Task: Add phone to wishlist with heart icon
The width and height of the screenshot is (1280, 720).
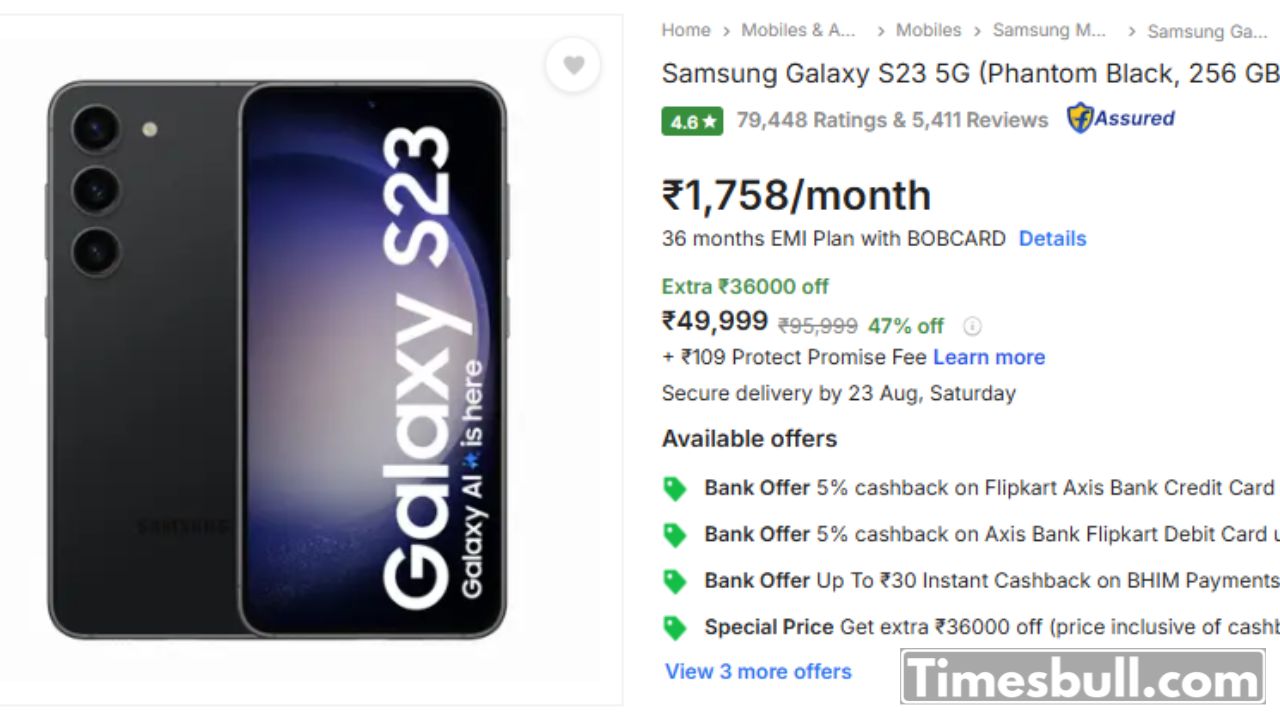Action: [x=573, y=65]
